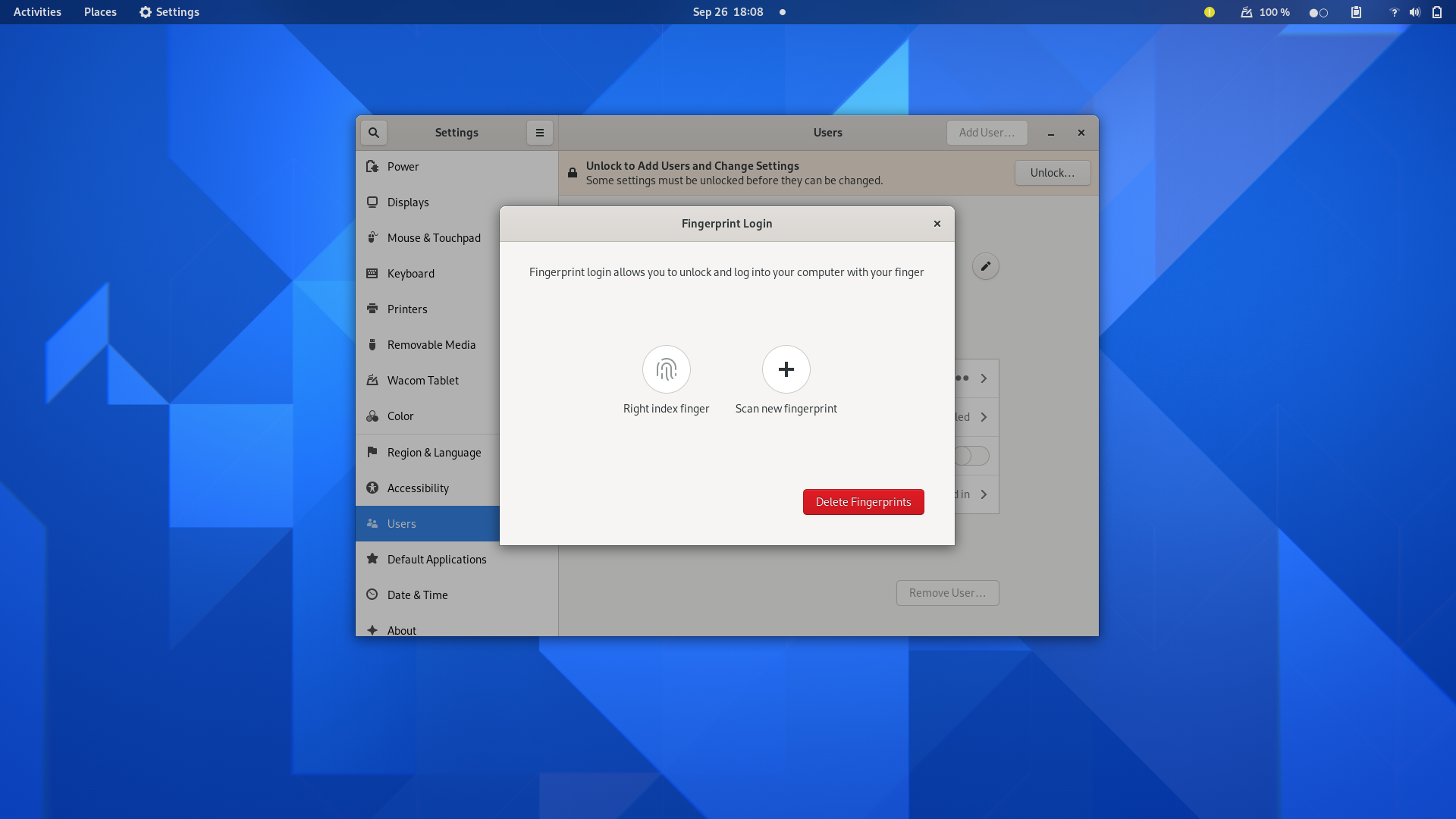Click the Scan new fingerprint plus icon

coord(786,369)
